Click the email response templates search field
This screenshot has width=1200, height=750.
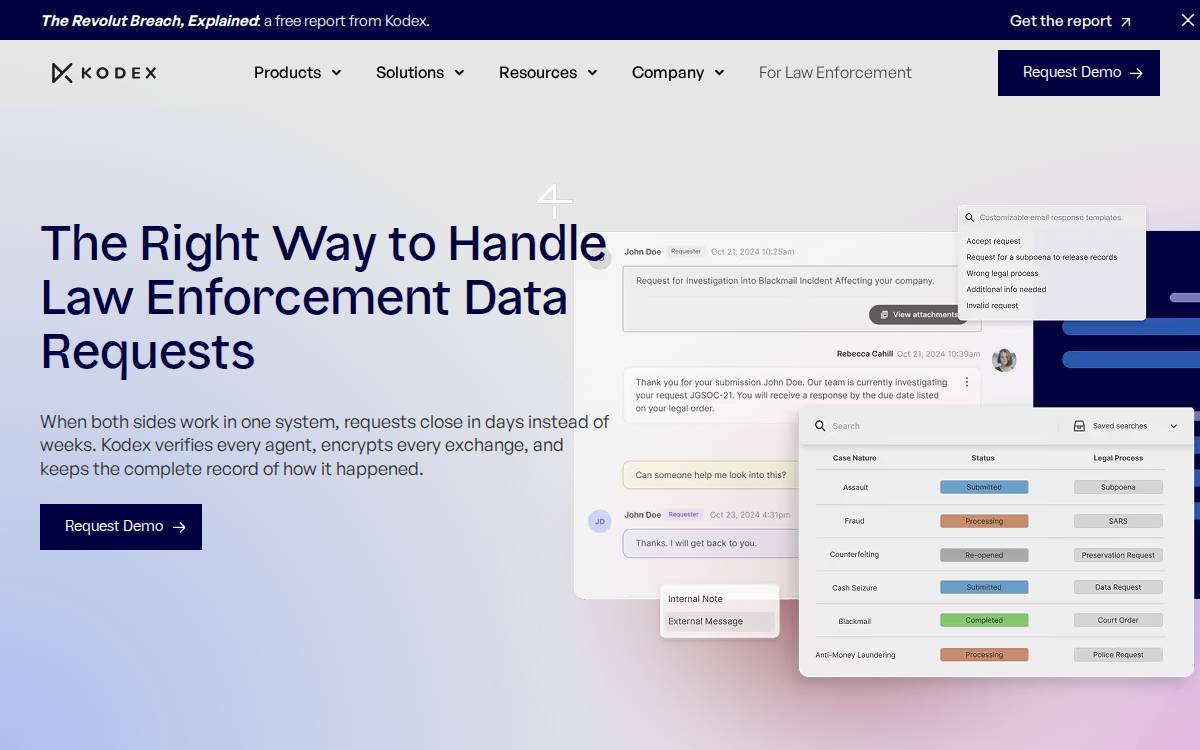[1052, 217]
